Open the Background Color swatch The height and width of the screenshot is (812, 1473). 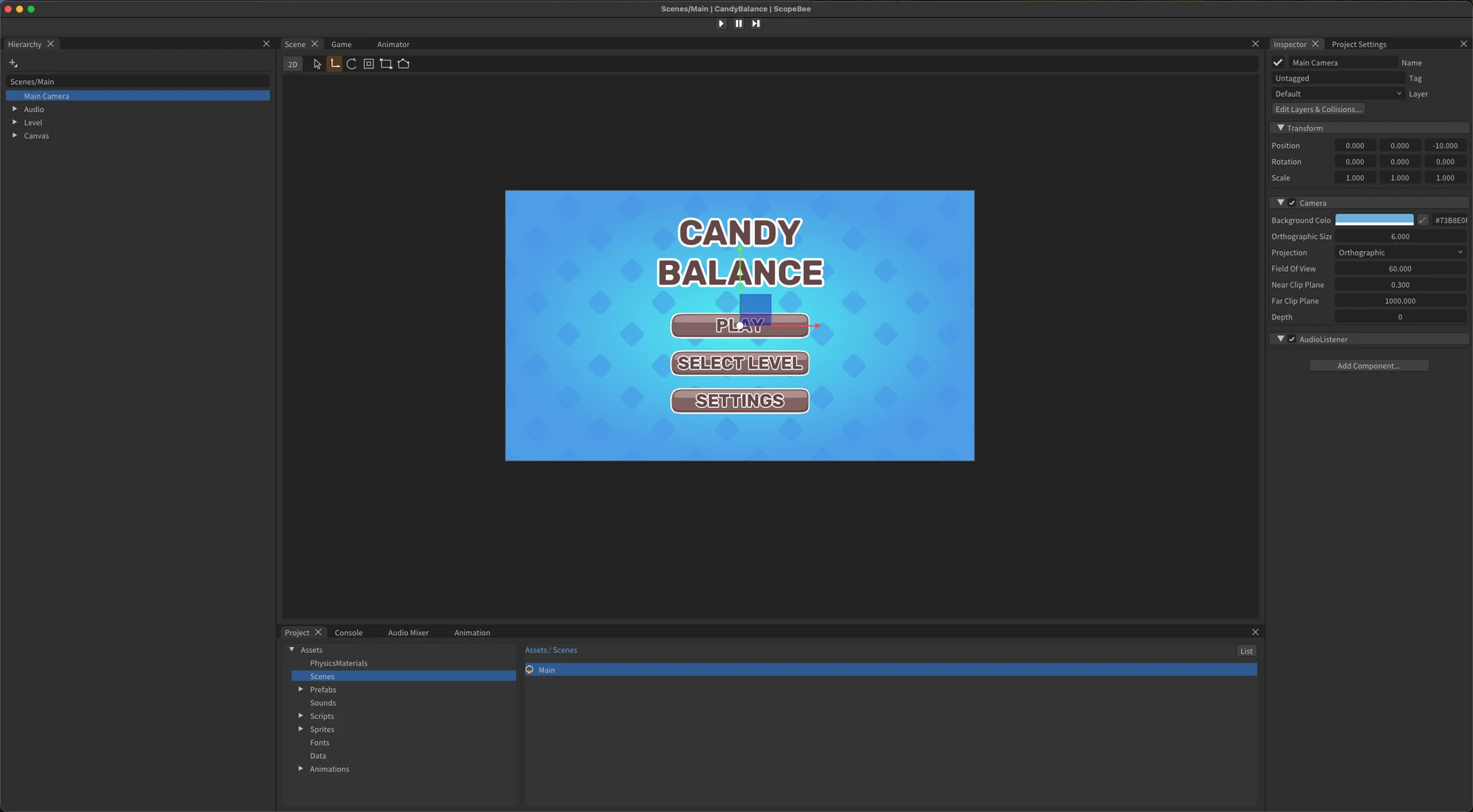(1374, 220)
